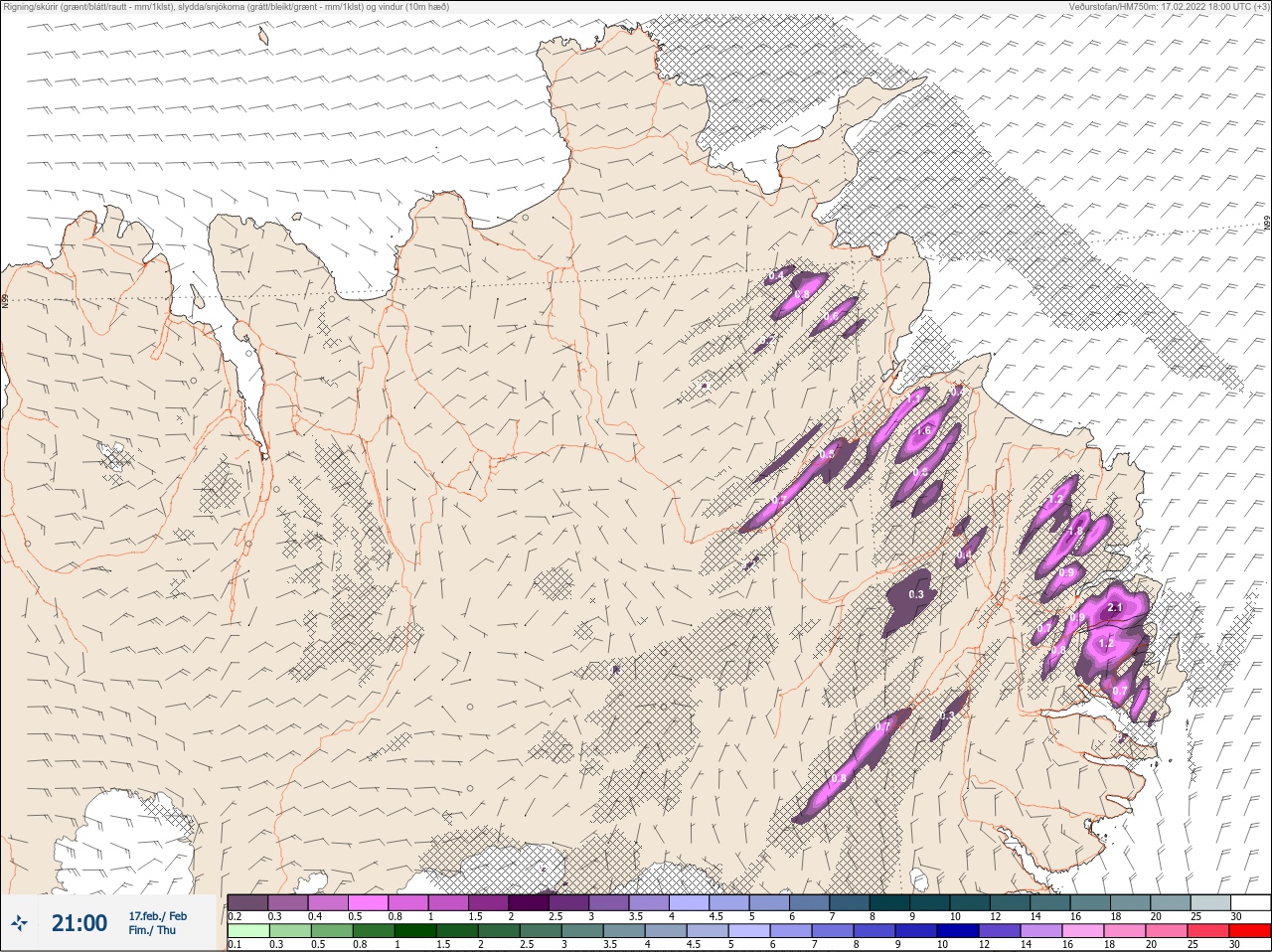Click the white swatch labeled 30 in top legend row
The image size is (1272, 952).
tap(1250, 902)
